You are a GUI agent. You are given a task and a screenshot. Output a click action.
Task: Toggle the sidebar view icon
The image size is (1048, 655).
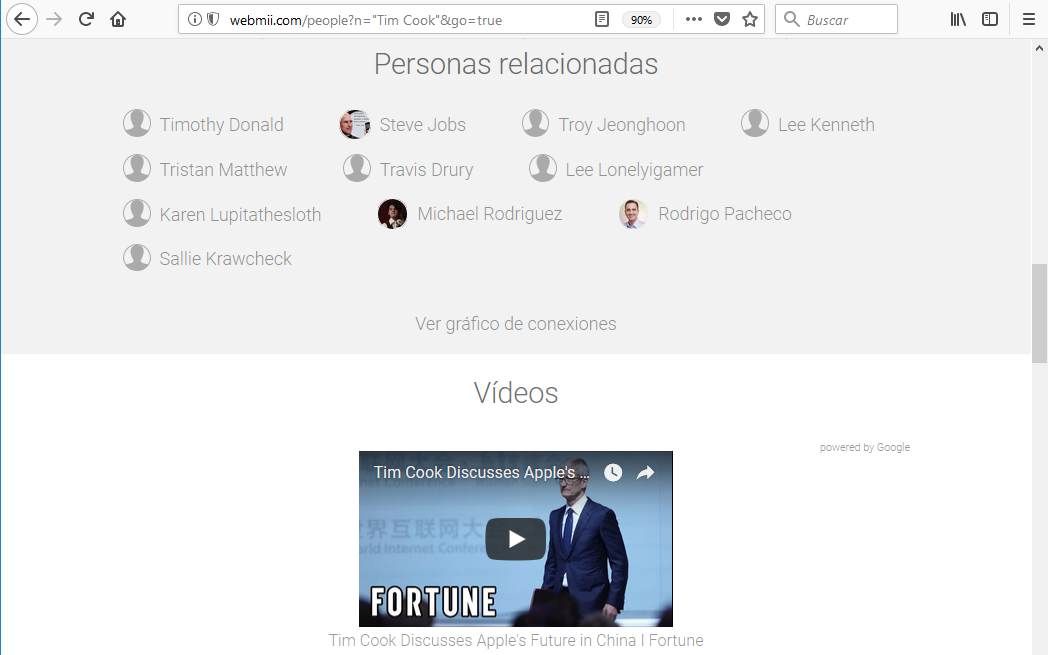pos(990,19)
